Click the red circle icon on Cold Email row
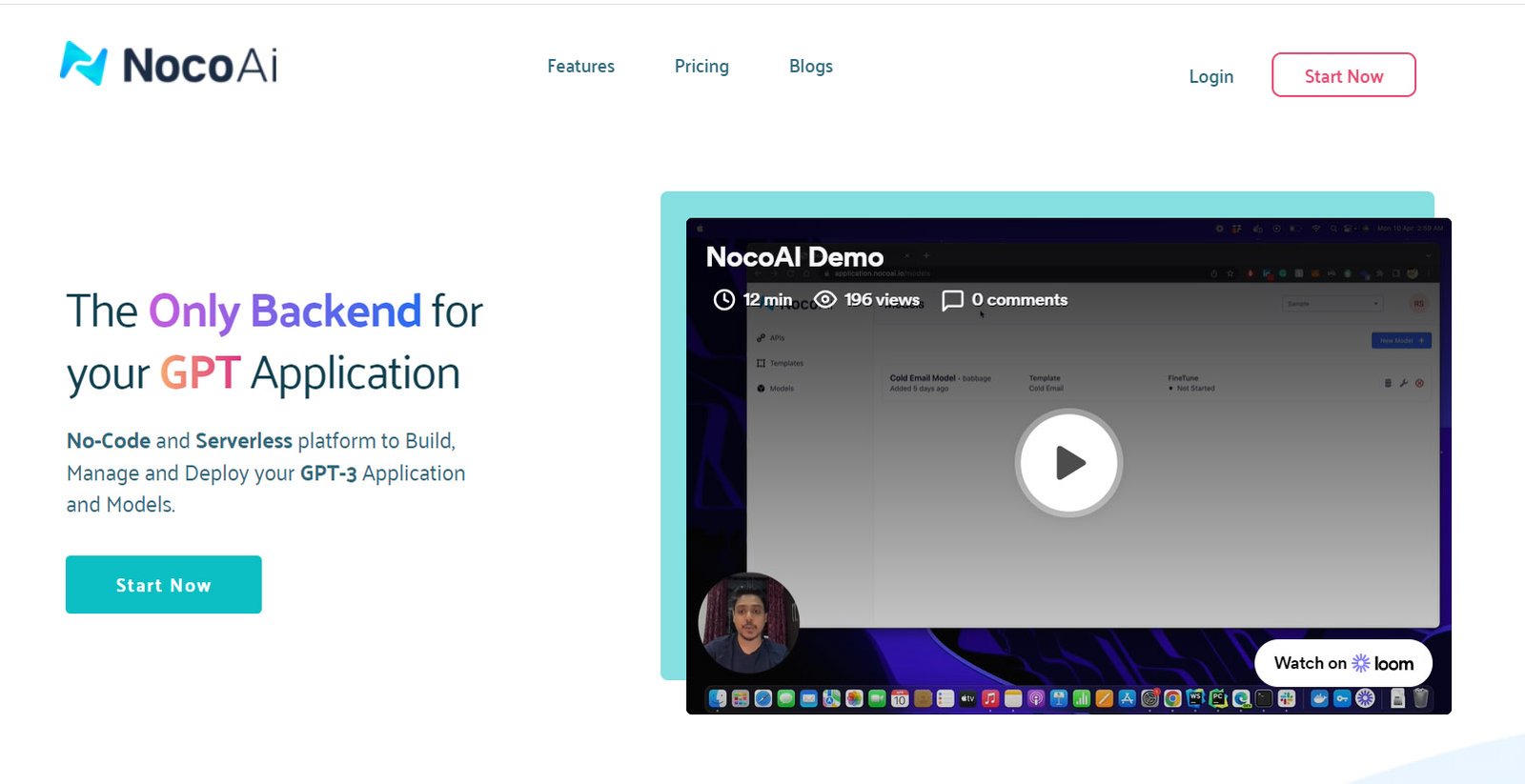Viewport: 1525px width, 784px height. (1419, 383)
